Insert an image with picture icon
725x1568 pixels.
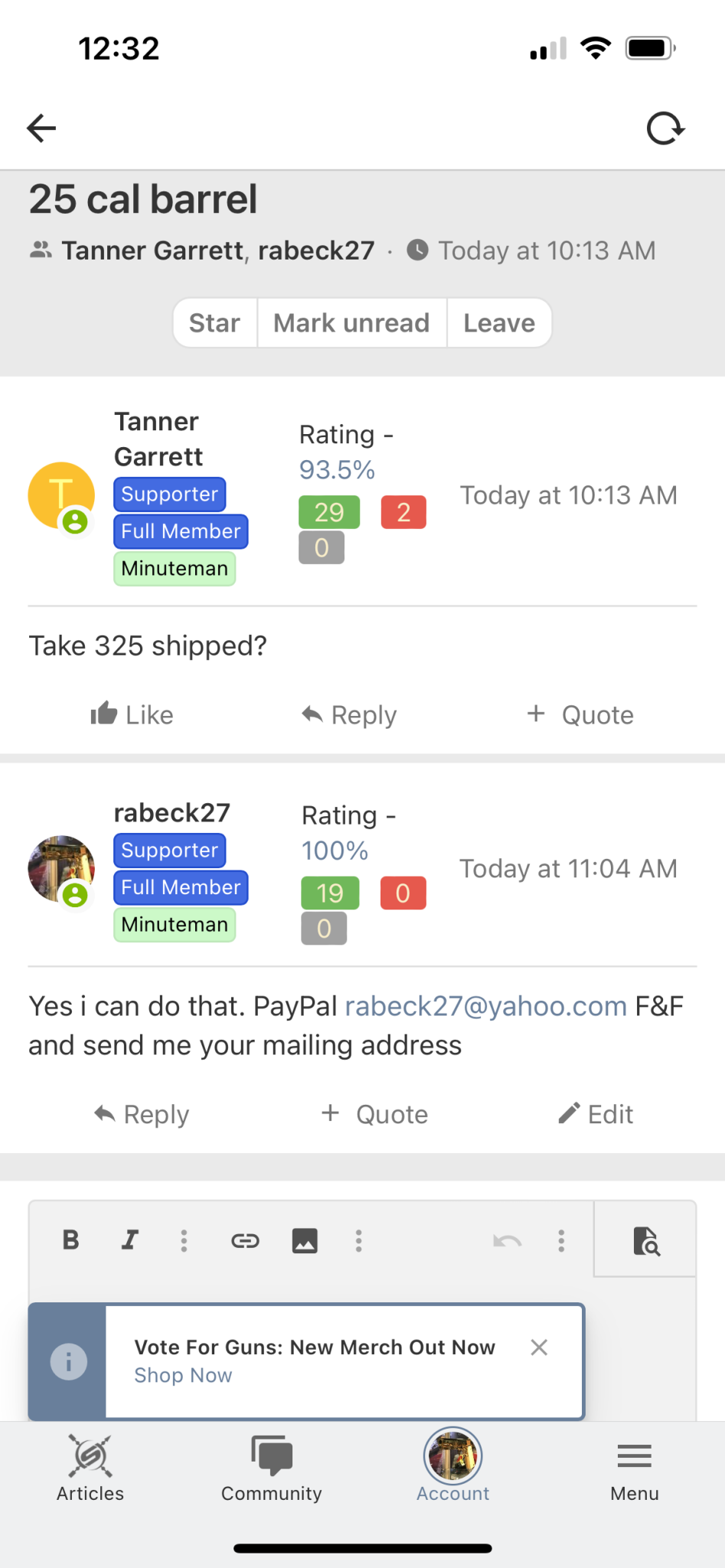(305, 1240)
